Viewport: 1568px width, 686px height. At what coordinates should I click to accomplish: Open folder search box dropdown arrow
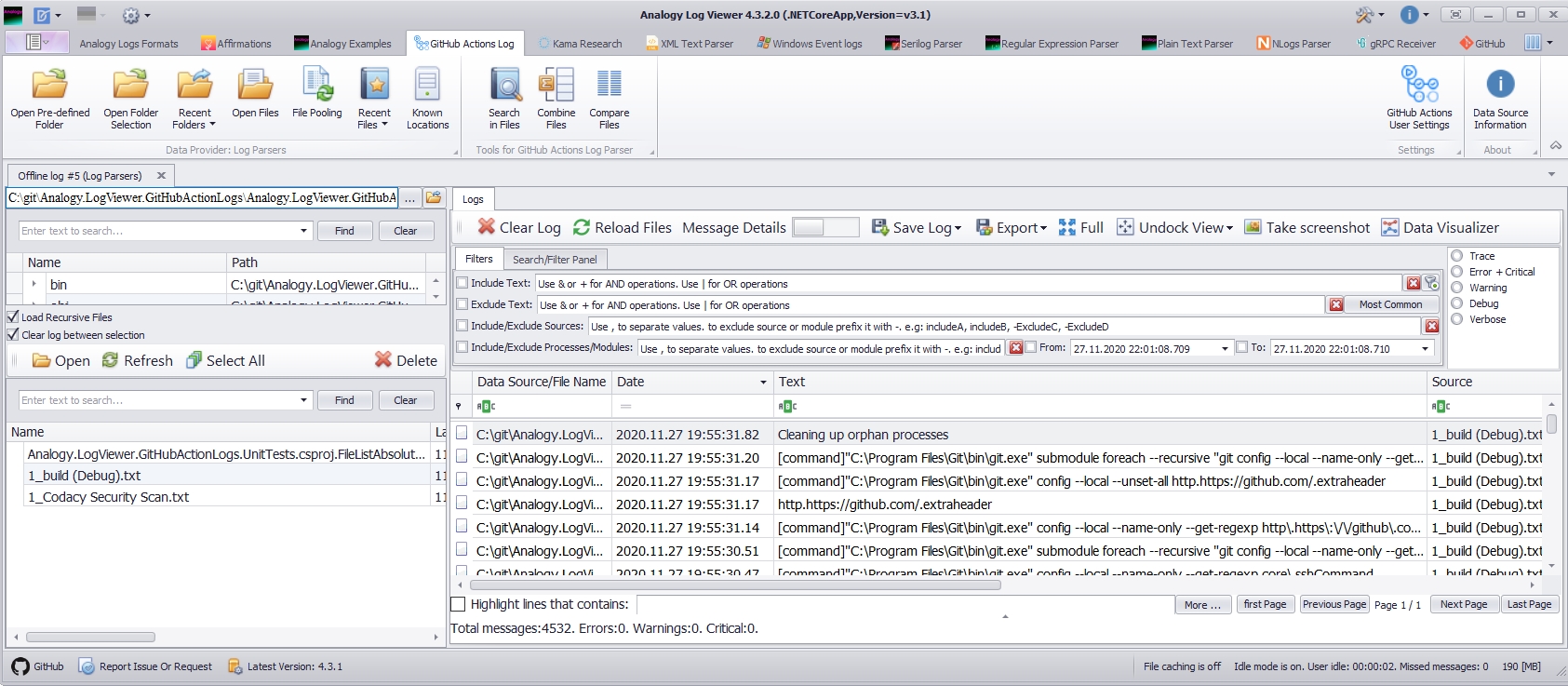pyautogui.click(x=303, y=231)
